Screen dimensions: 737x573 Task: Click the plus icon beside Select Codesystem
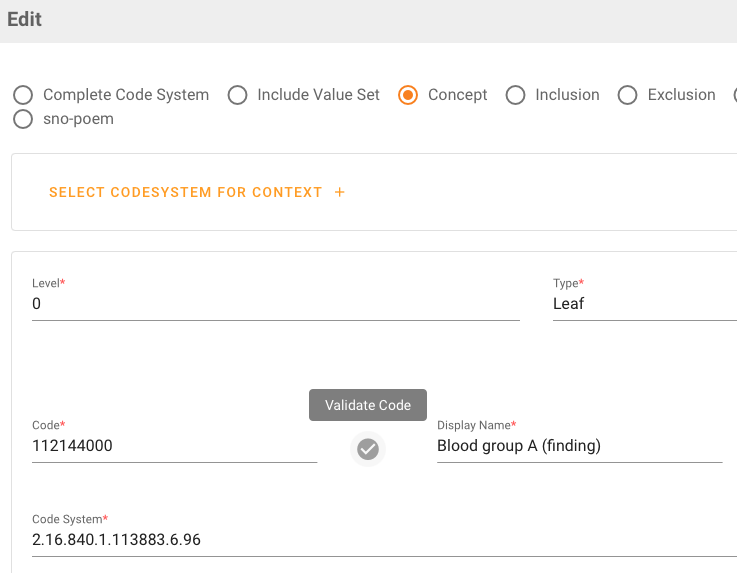point(340,192)
